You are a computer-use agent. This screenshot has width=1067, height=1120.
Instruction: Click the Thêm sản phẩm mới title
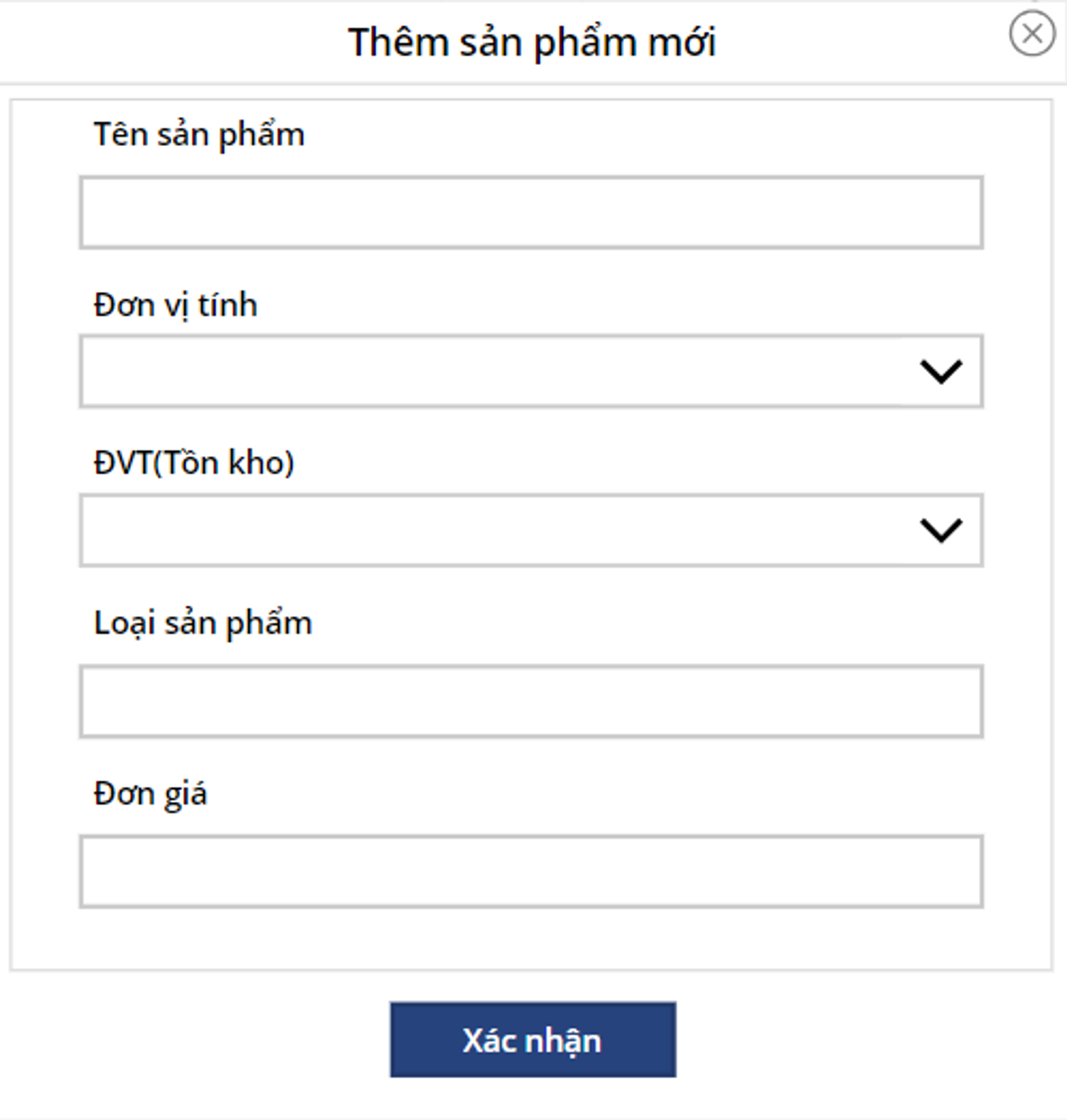click(x=532, y=42)
